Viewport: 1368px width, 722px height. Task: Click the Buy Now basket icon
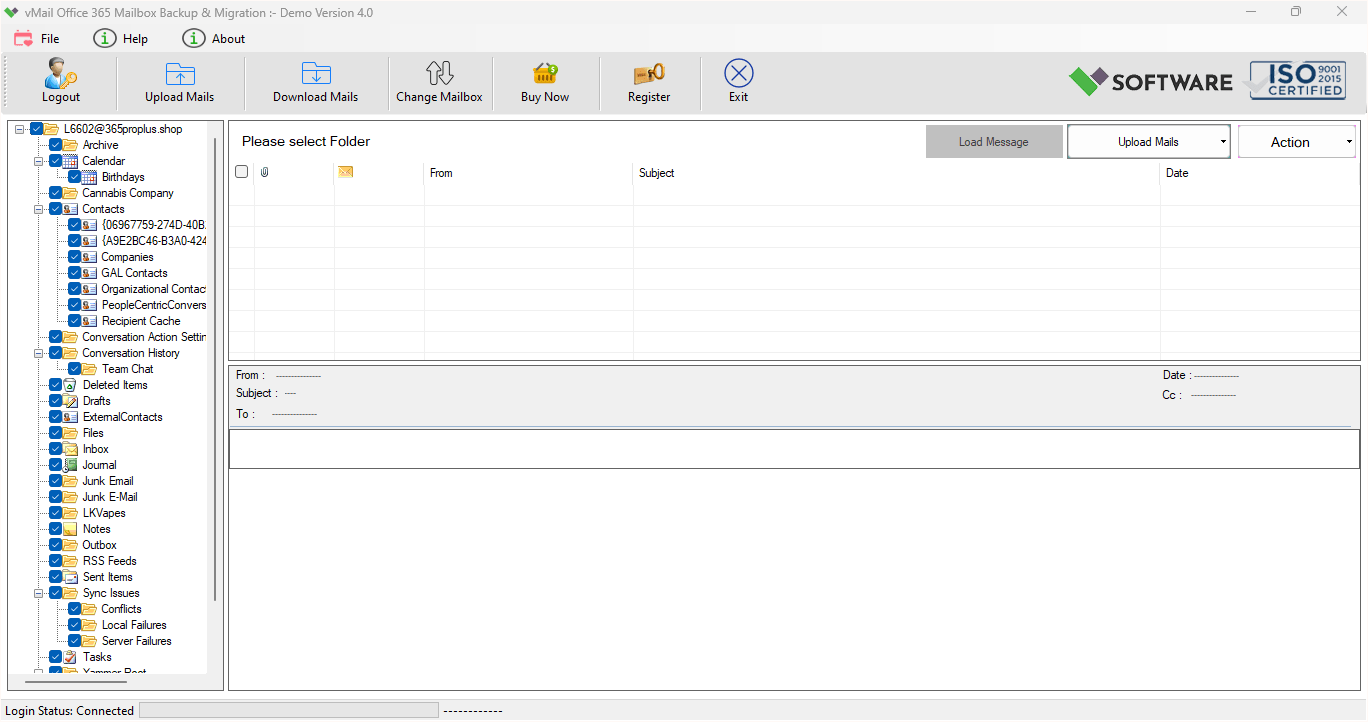[x=545, y=74]
